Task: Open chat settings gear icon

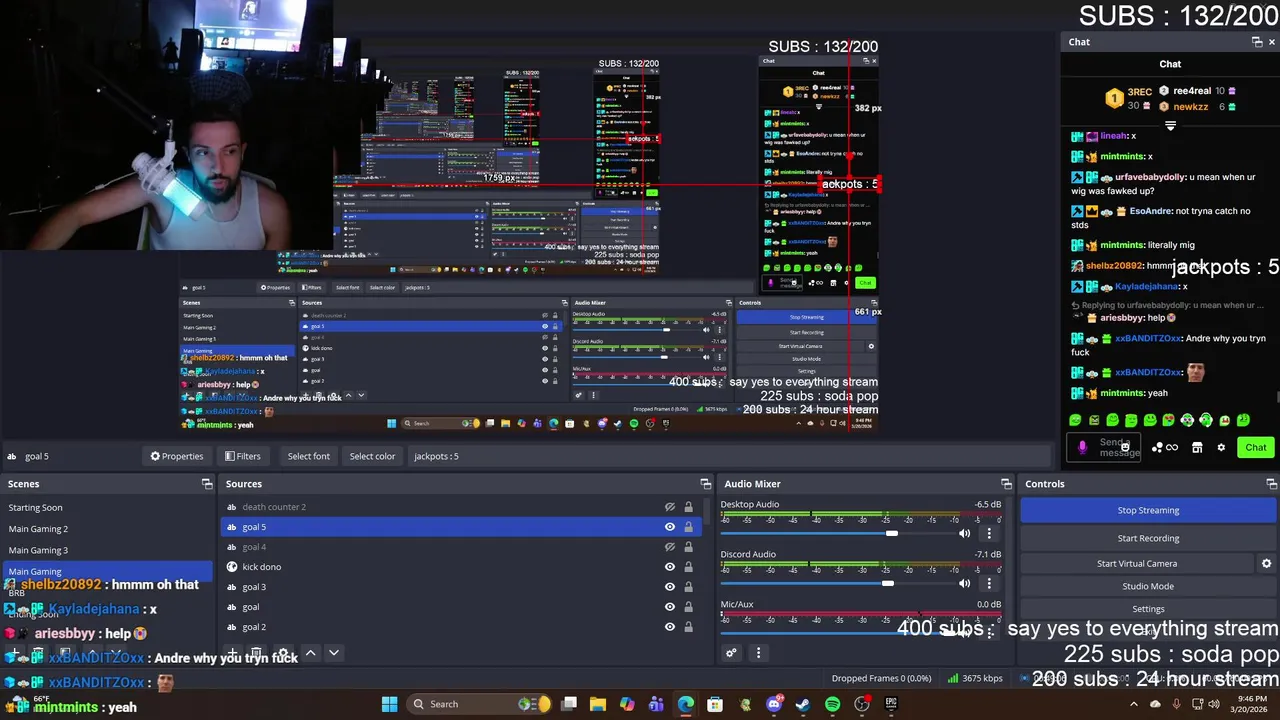Action: tap(1221, 447)
